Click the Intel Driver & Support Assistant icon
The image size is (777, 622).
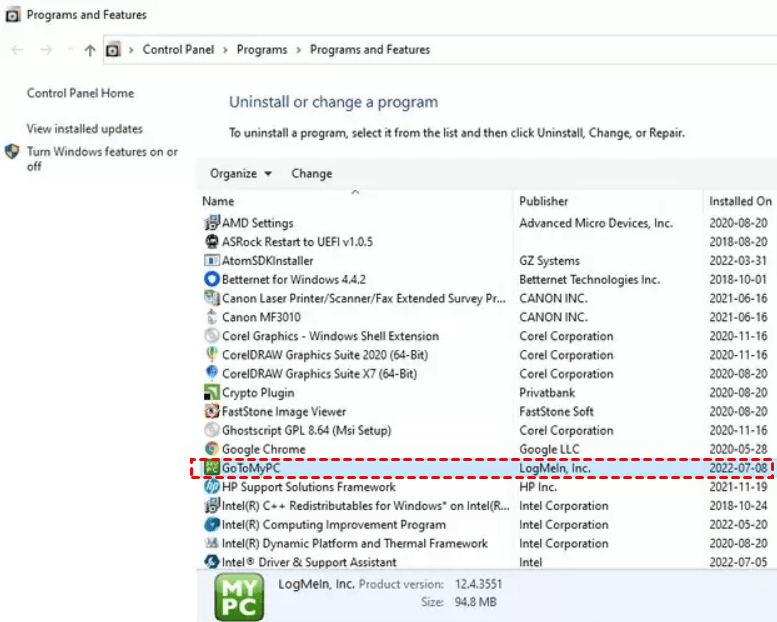[212, 562]
